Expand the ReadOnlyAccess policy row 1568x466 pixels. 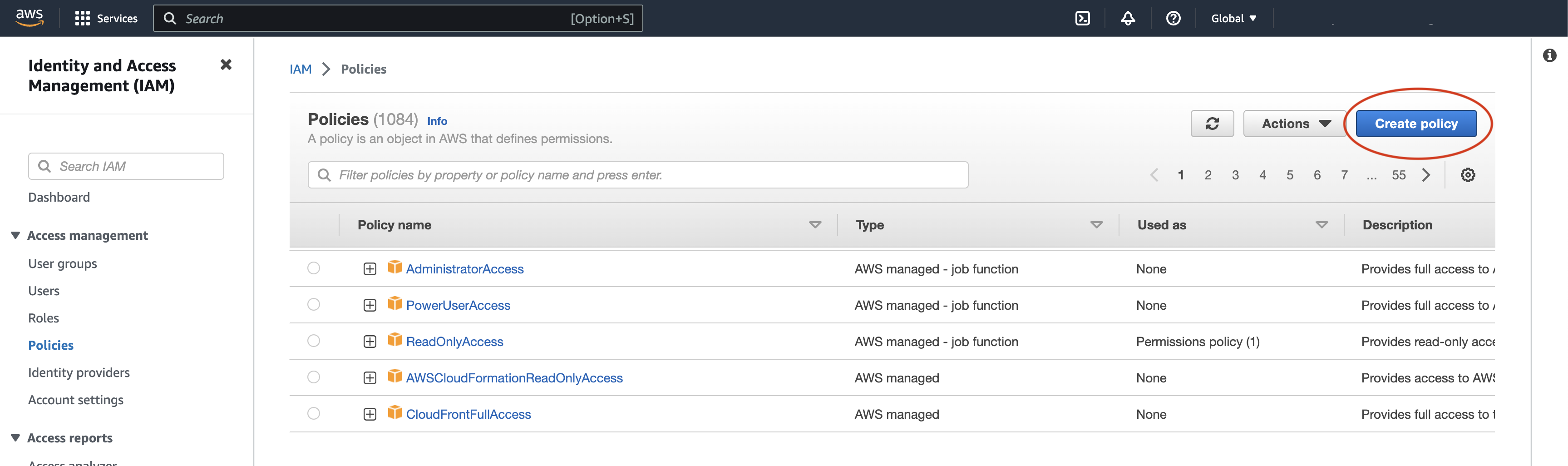[x=370, y=342]
